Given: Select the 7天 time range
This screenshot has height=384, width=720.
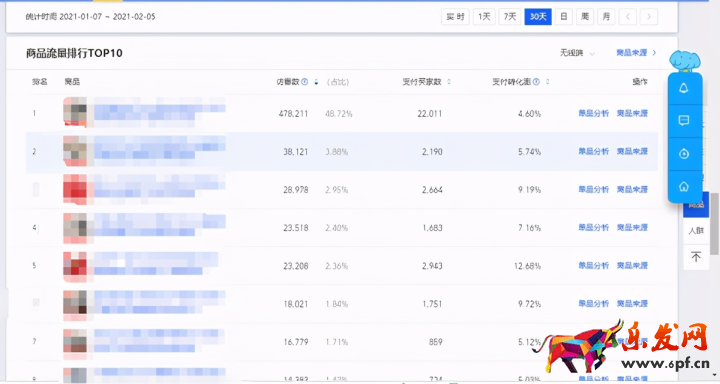Looking at the screenshot, I should pos(510,17).
